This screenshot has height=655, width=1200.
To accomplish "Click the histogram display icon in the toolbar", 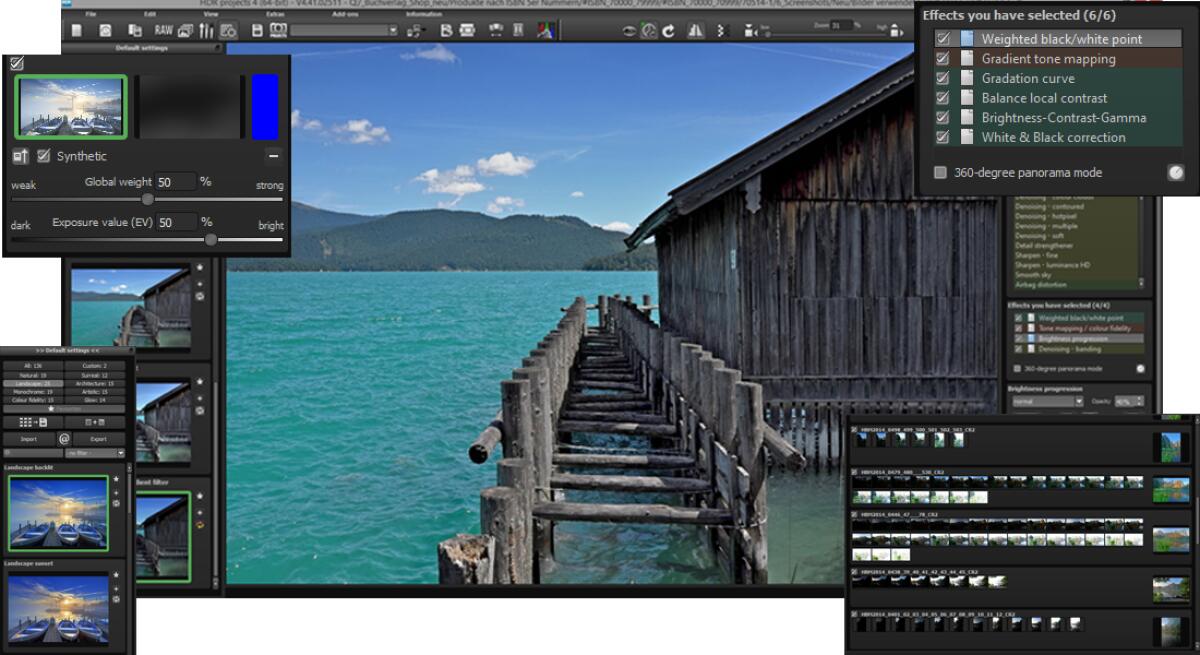I will coord(544,29).
